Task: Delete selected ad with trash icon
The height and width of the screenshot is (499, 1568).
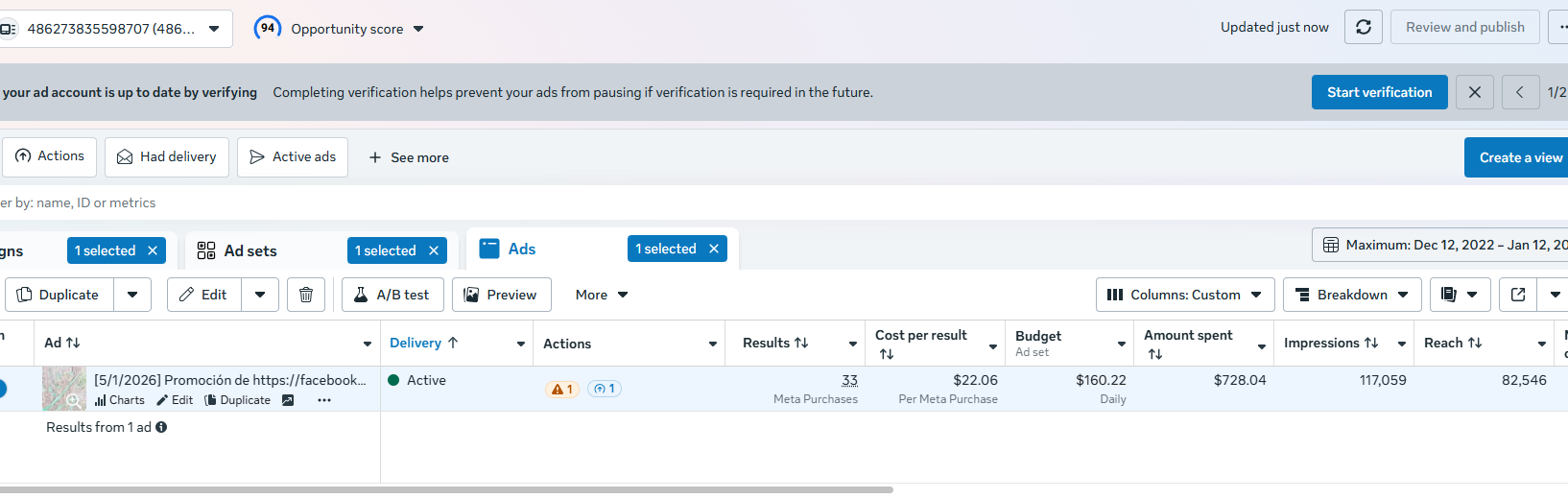Action: click(x=306, y=295)
